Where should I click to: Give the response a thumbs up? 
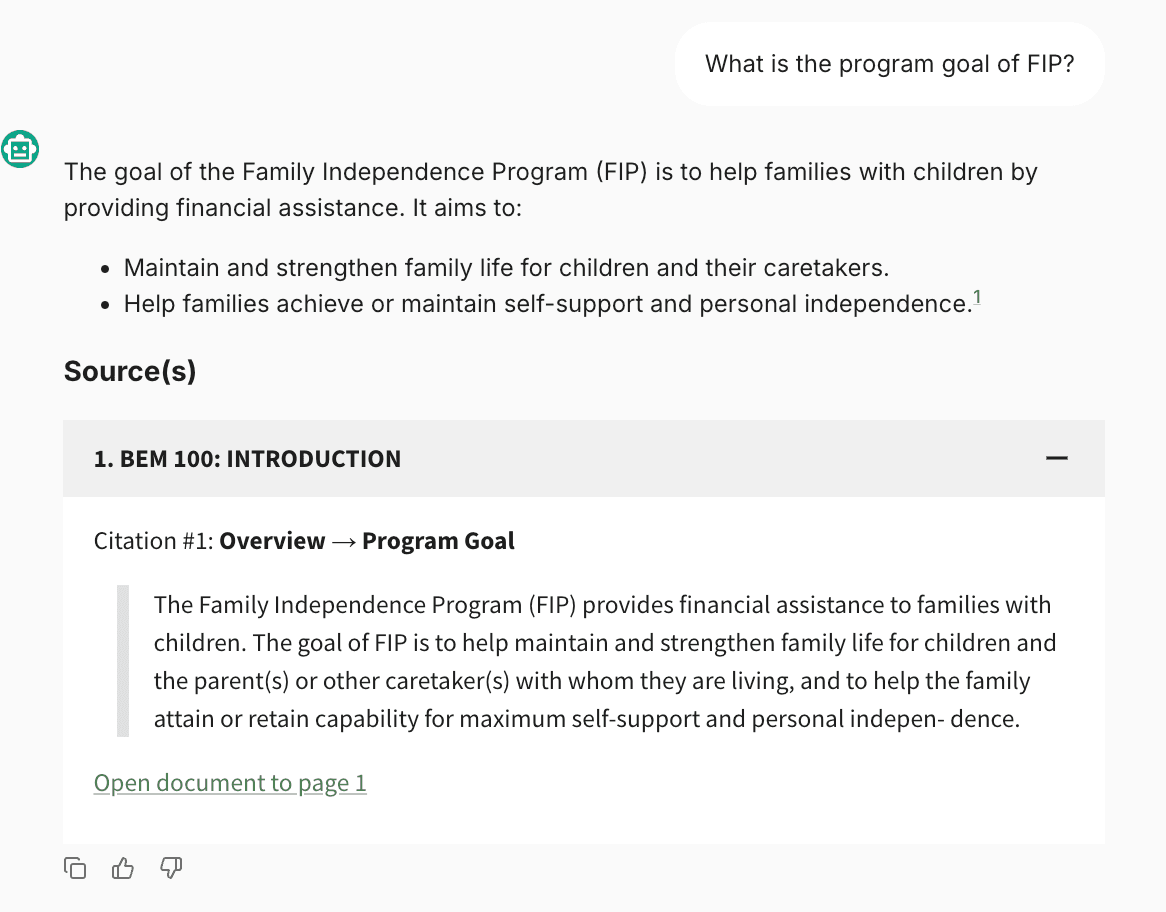(123, 868)
